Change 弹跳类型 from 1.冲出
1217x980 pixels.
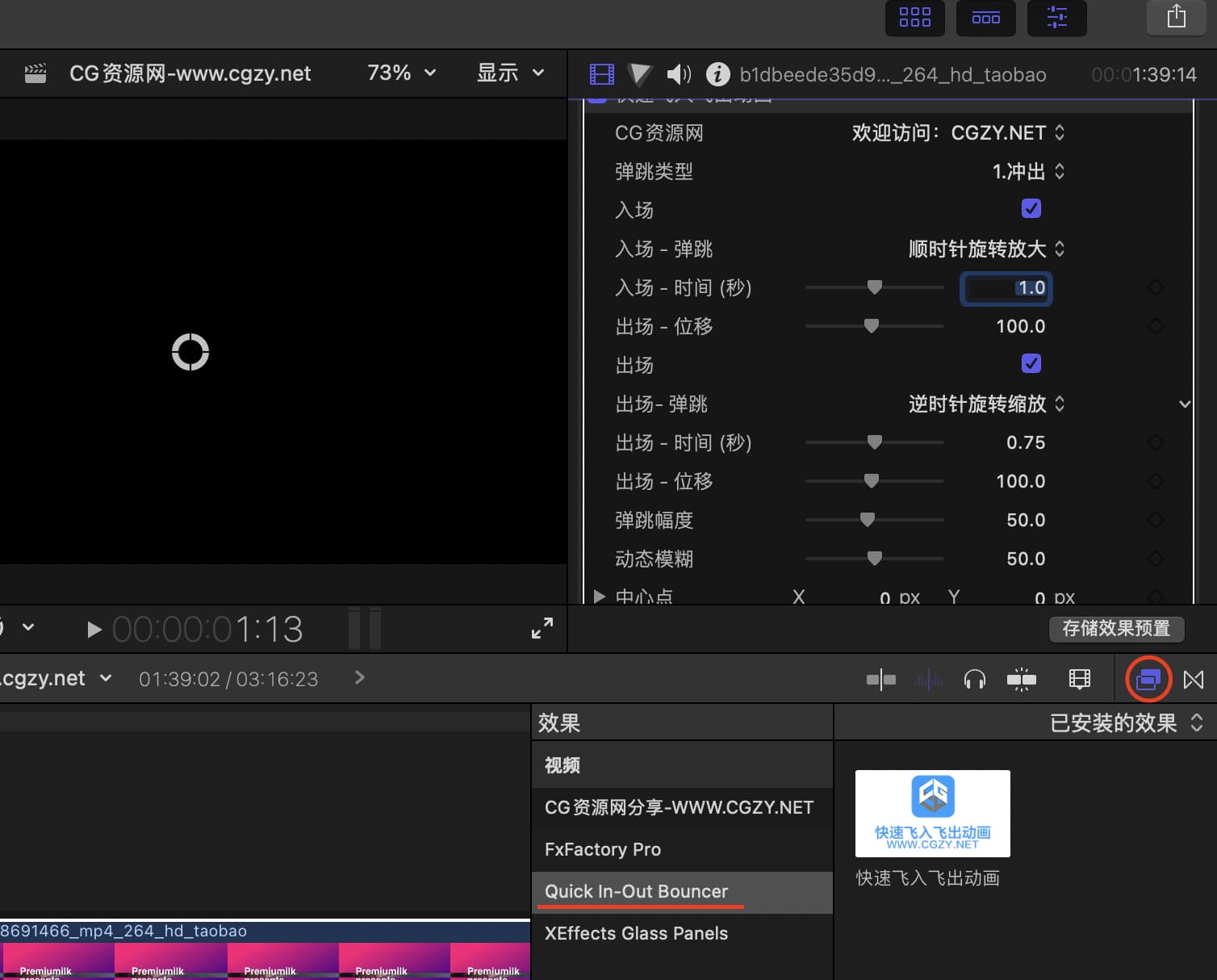[1028, 171]
